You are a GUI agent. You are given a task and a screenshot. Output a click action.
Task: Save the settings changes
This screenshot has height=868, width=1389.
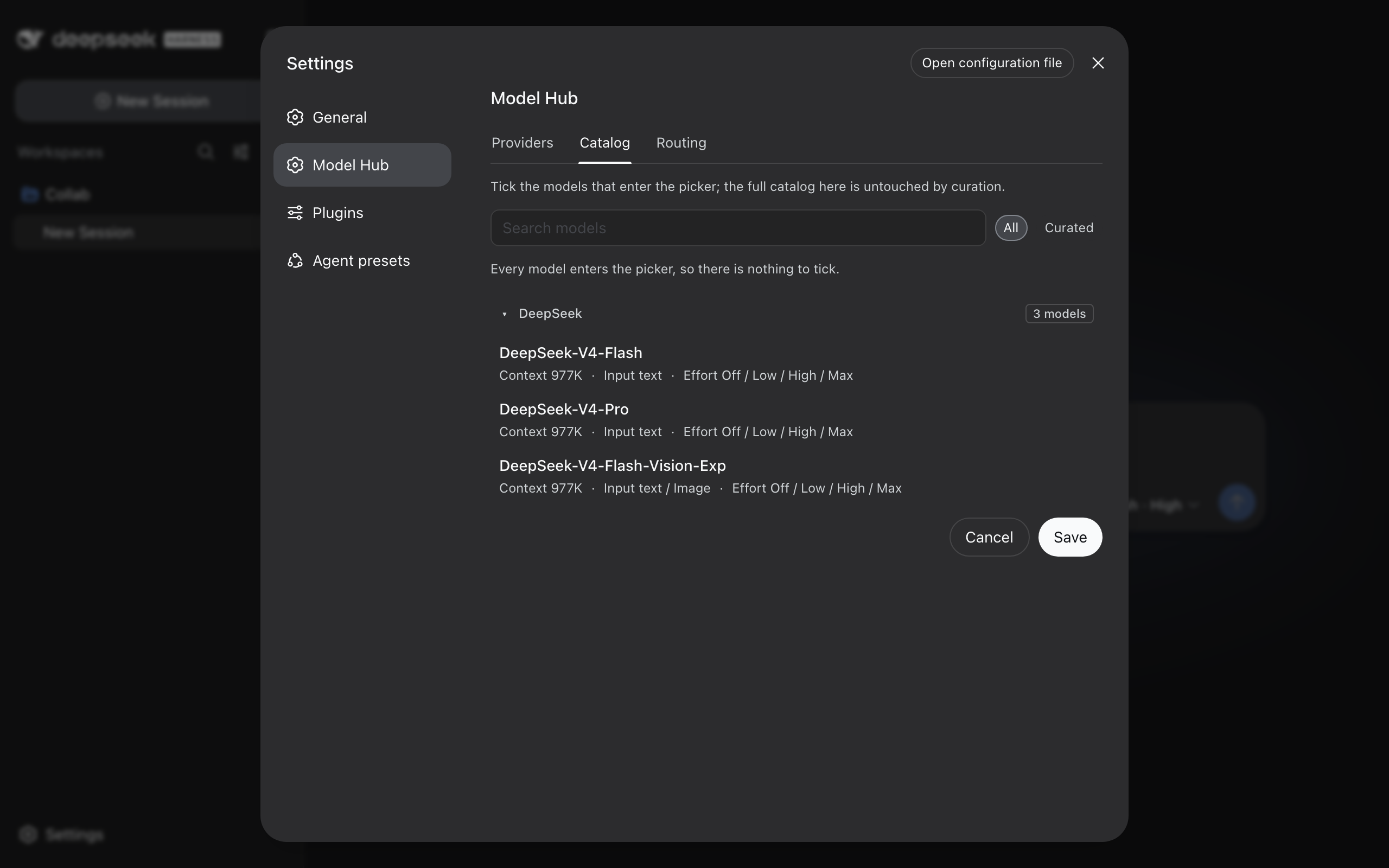tap(1070, 537)
